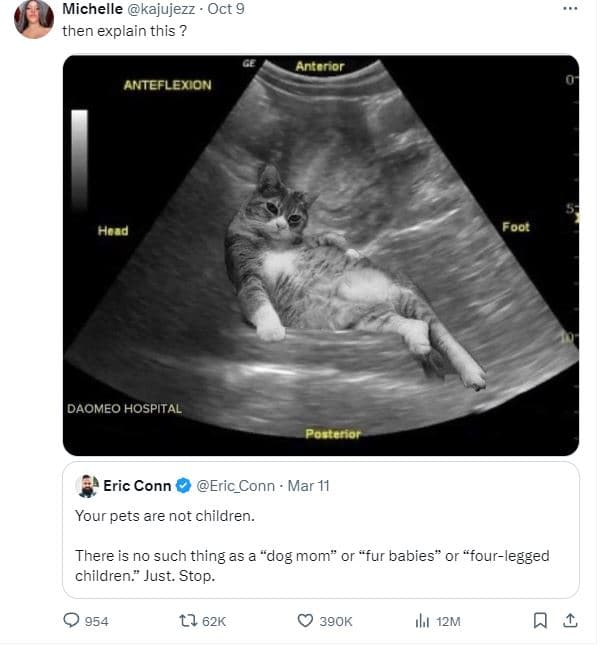
Task: Go to Michelle's profile via display name
Action: pos(94,9)
